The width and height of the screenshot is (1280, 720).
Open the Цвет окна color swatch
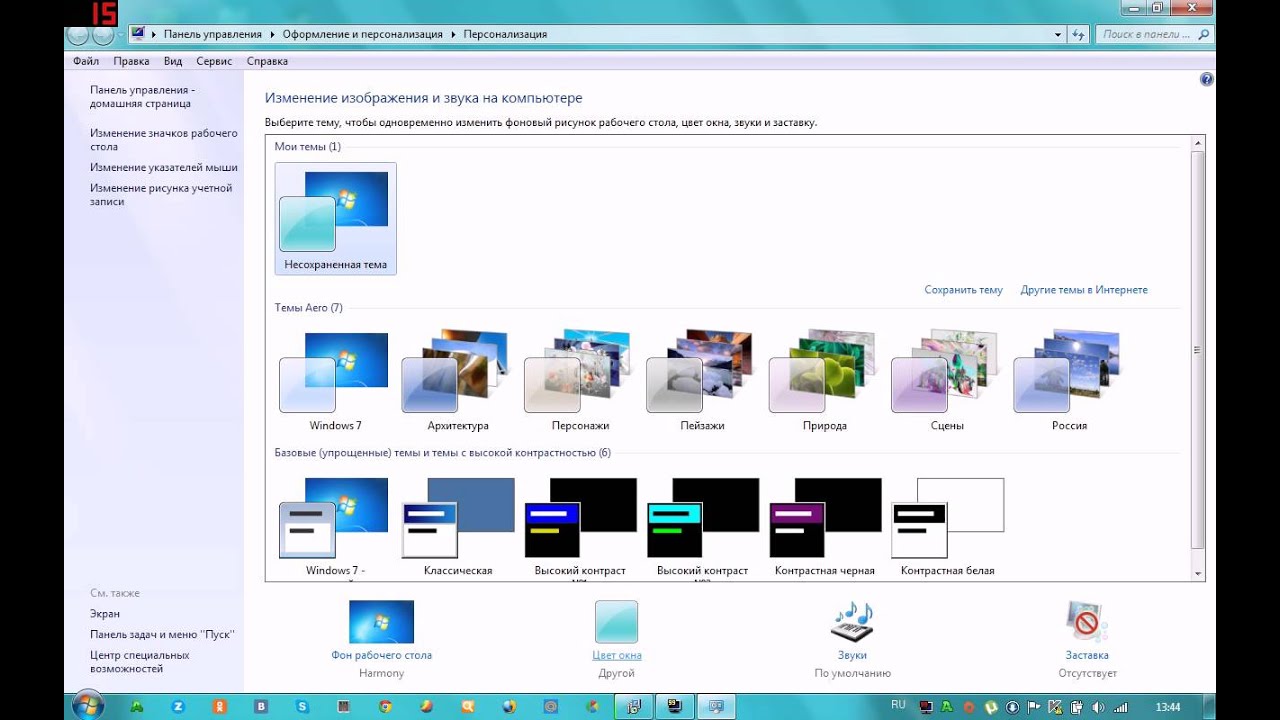[x=616, y=621]
